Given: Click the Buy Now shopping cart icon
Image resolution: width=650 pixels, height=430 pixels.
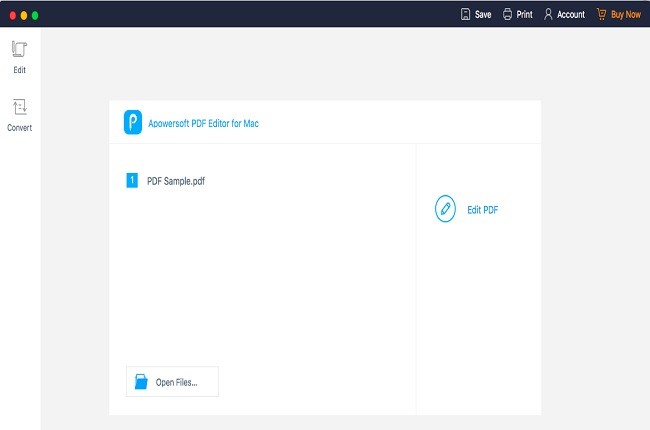Looking at the screenshot, I should point(601,15).
